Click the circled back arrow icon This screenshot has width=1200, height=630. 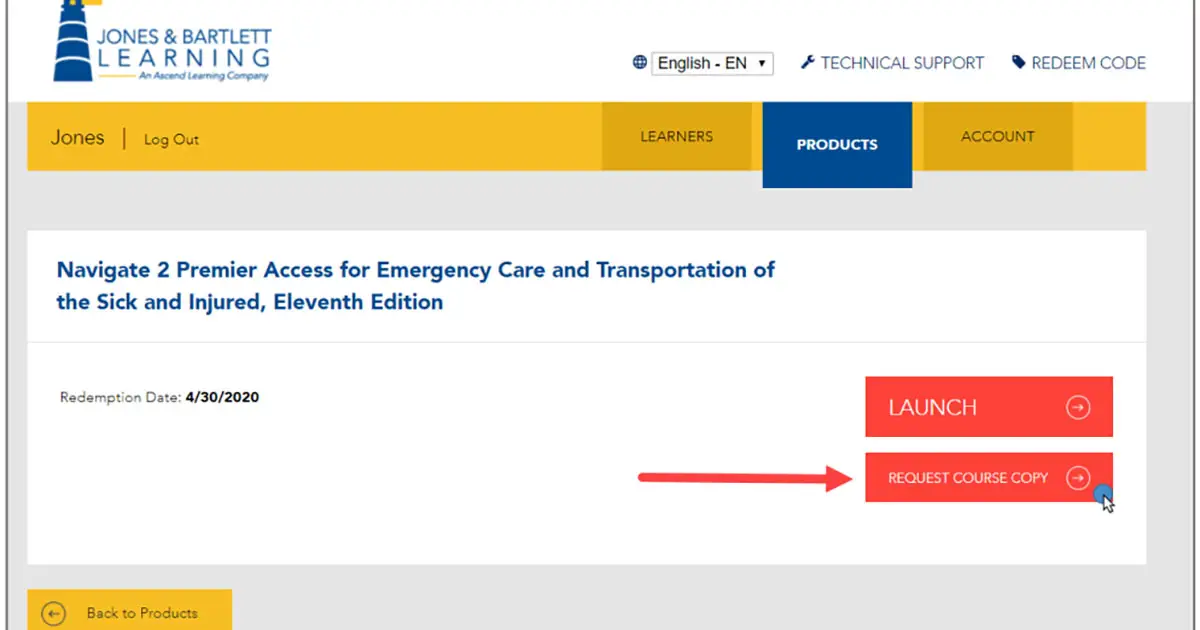[x=54, y=613]
